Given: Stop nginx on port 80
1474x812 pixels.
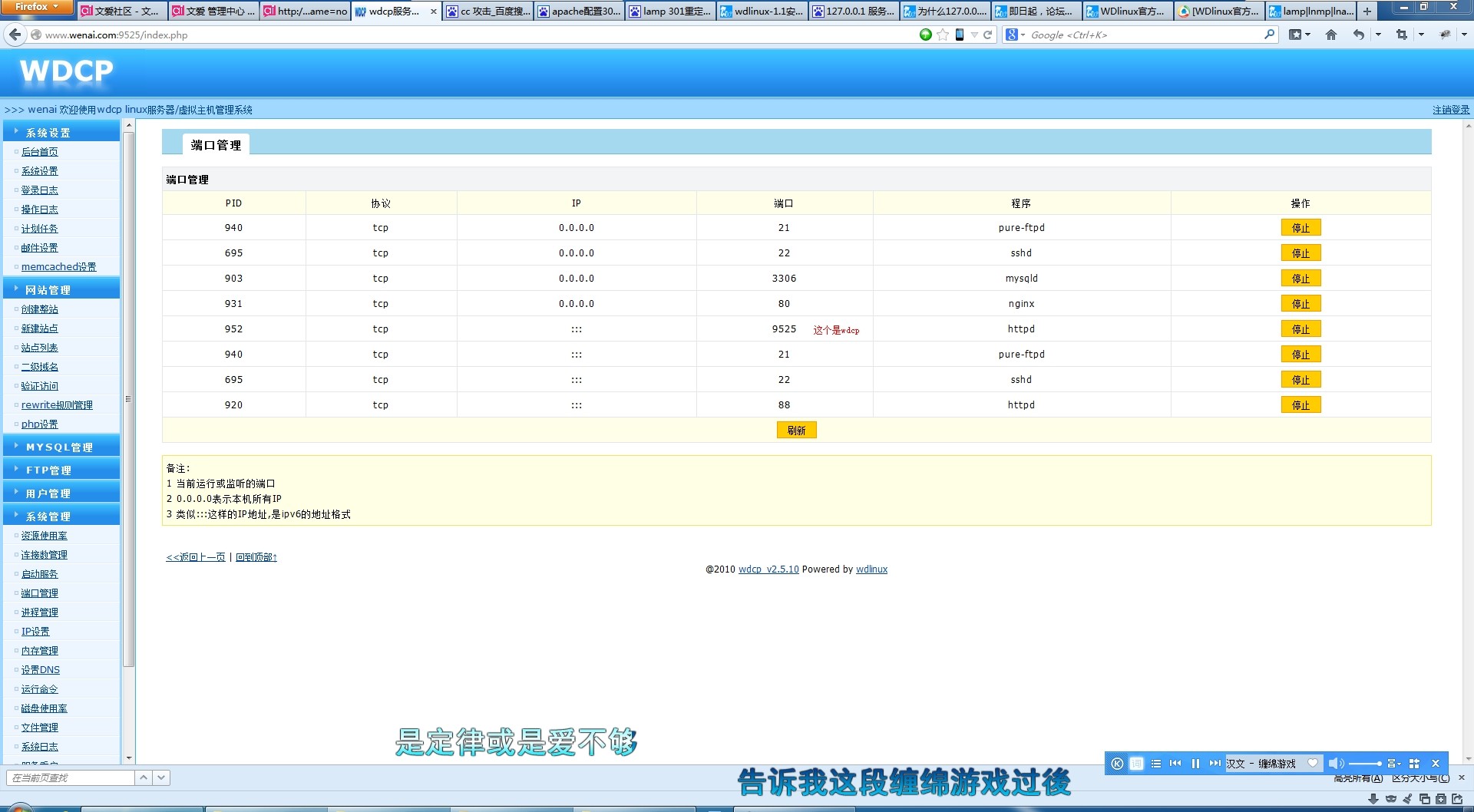Looking at the screenshot, I should [x=1300, y=303].
